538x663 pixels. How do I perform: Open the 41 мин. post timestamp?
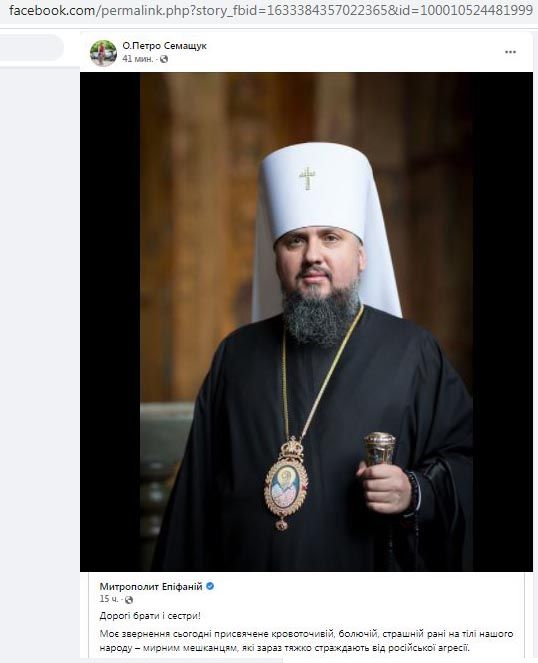click(137, 59)
